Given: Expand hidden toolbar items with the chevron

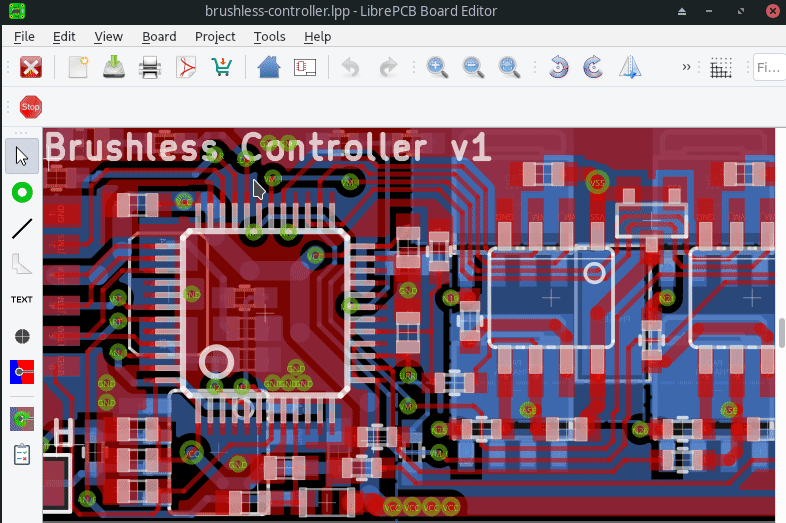Looking at the screenshot, I should click(x=686, y=67).
